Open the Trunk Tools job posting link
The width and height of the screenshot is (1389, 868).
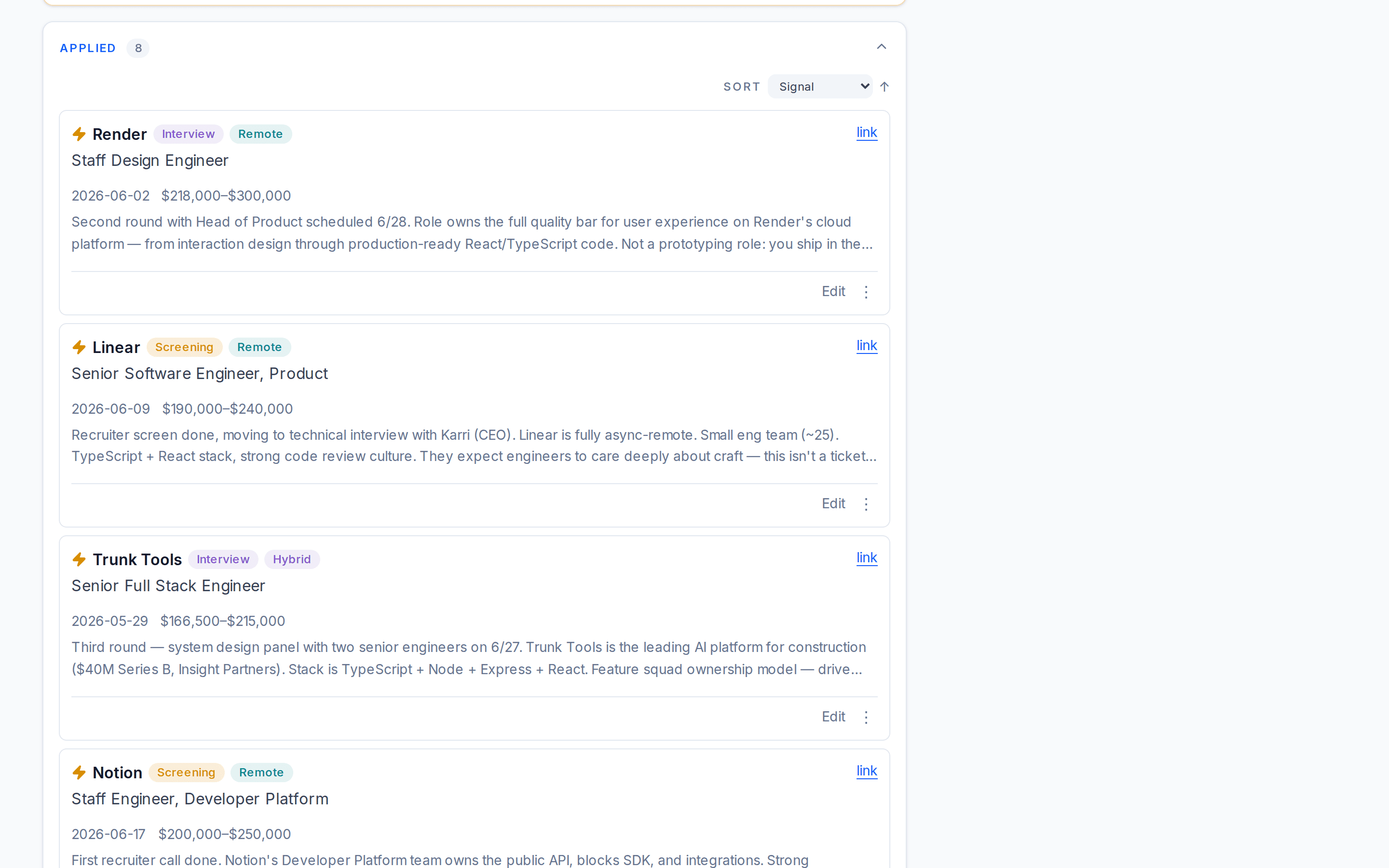(867, 558)
